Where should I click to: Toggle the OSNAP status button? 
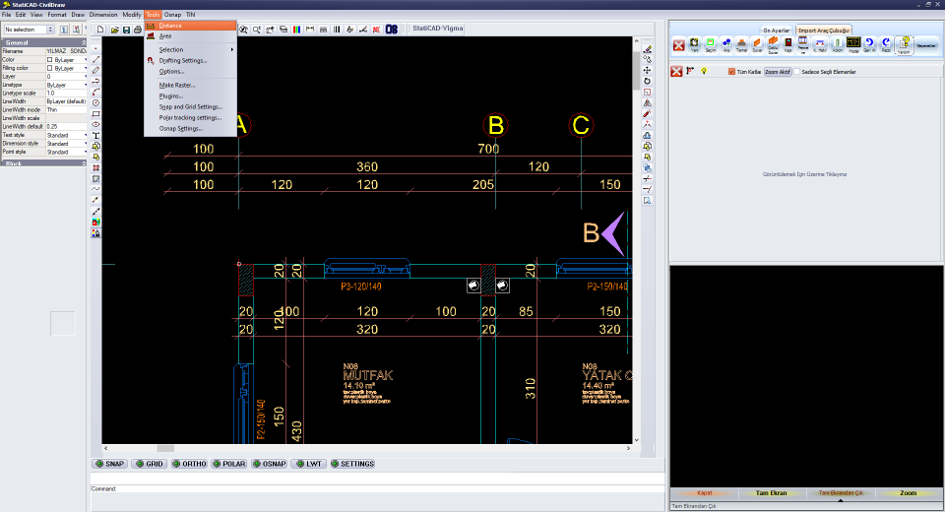click(269, 464)
